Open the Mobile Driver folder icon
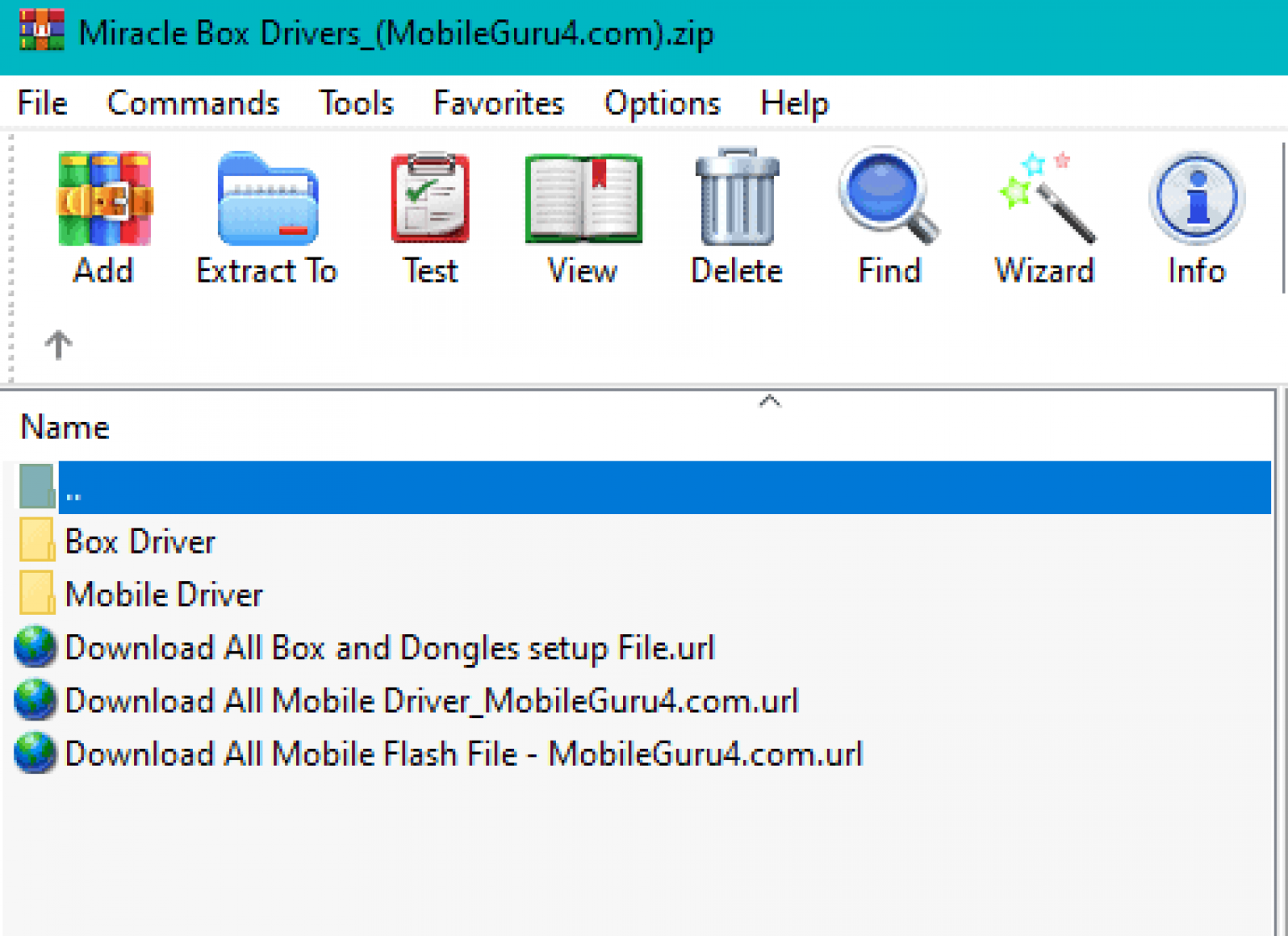 (x=35, y=594)
